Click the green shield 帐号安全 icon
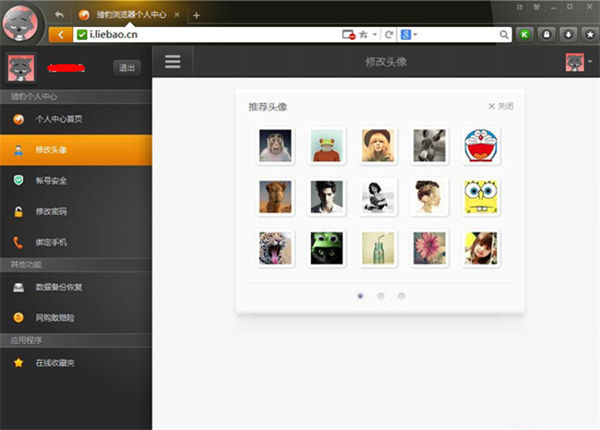 tap(18, 180)
